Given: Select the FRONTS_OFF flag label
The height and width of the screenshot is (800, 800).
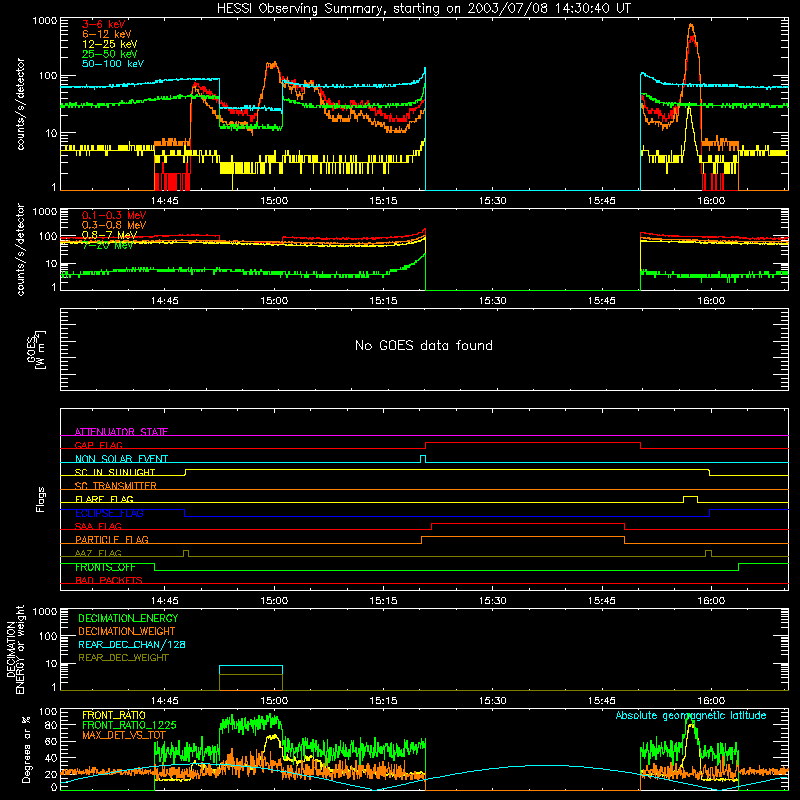Looking at the screenshot, I should pos(105,567).
